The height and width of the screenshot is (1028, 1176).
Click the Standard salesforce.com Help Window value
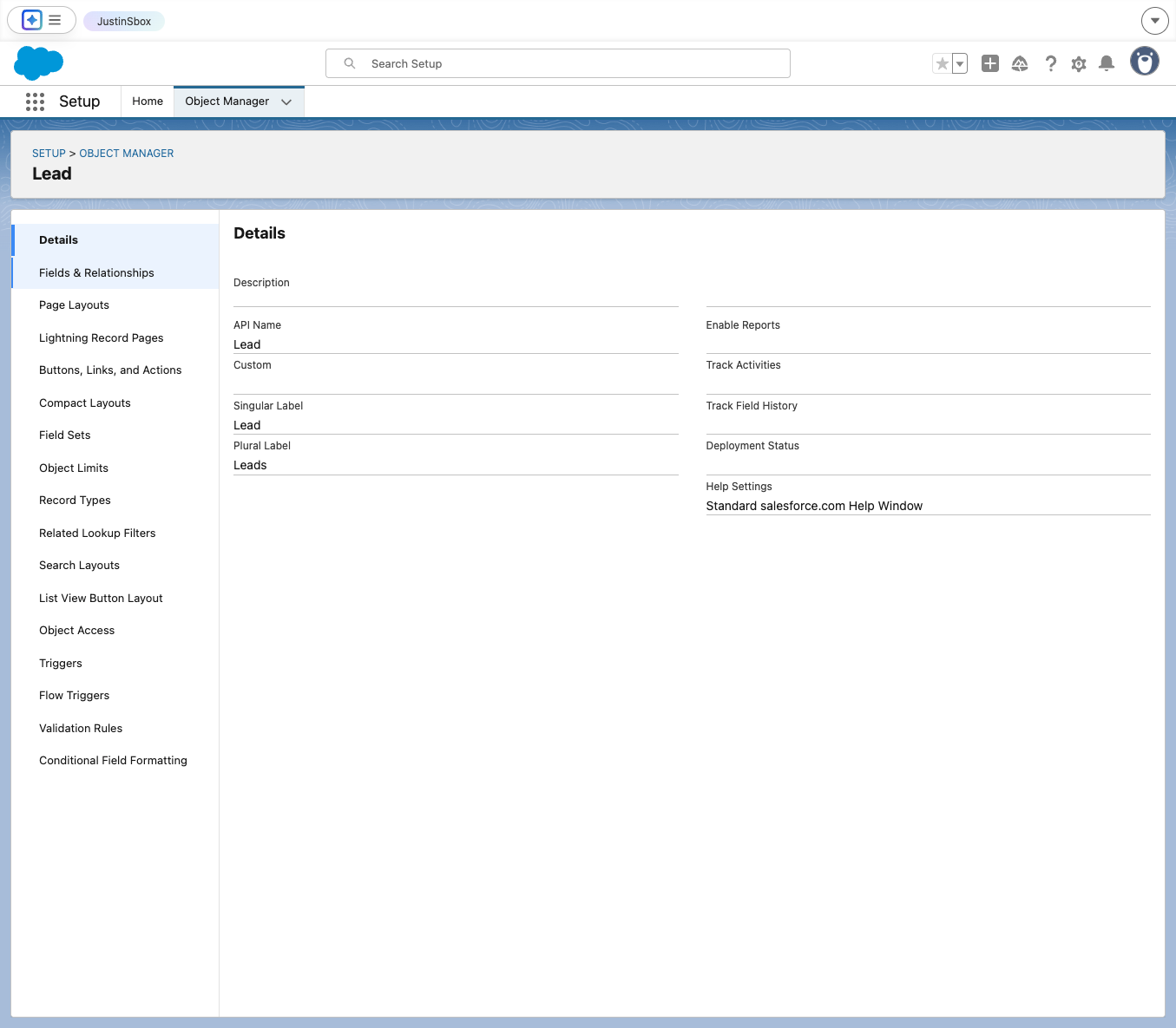(814, 506)
